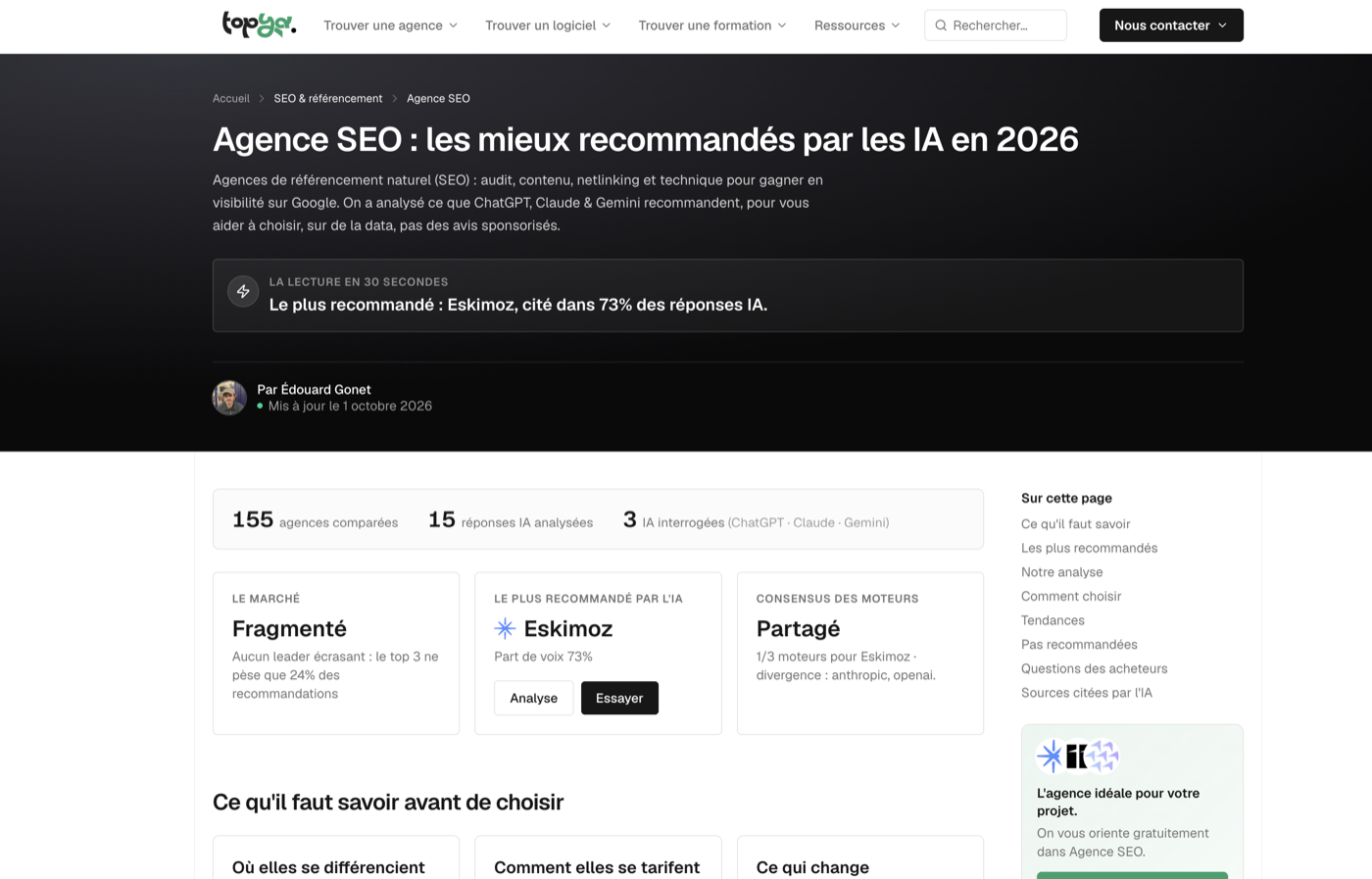Click the Essayer button for Eskimoz
1372x879 pixels.
pyautogui.click(x=619, y=698)
